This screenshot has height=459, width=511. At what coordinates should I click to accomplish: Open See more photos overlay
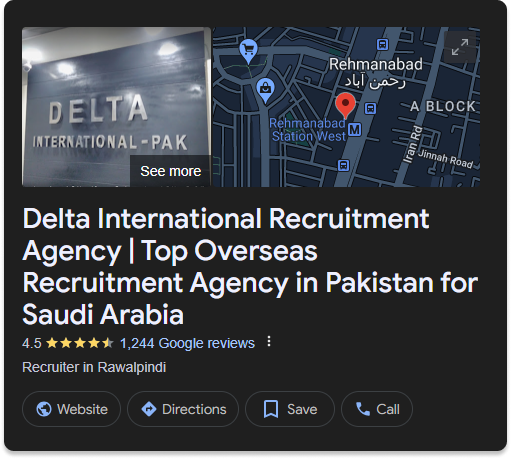point(170,171)
